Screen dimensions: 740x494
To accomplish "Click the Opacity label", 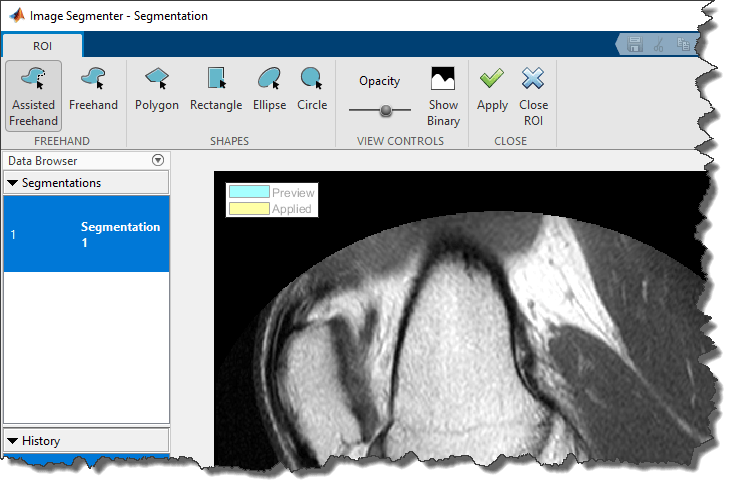I will click(379, 81).
